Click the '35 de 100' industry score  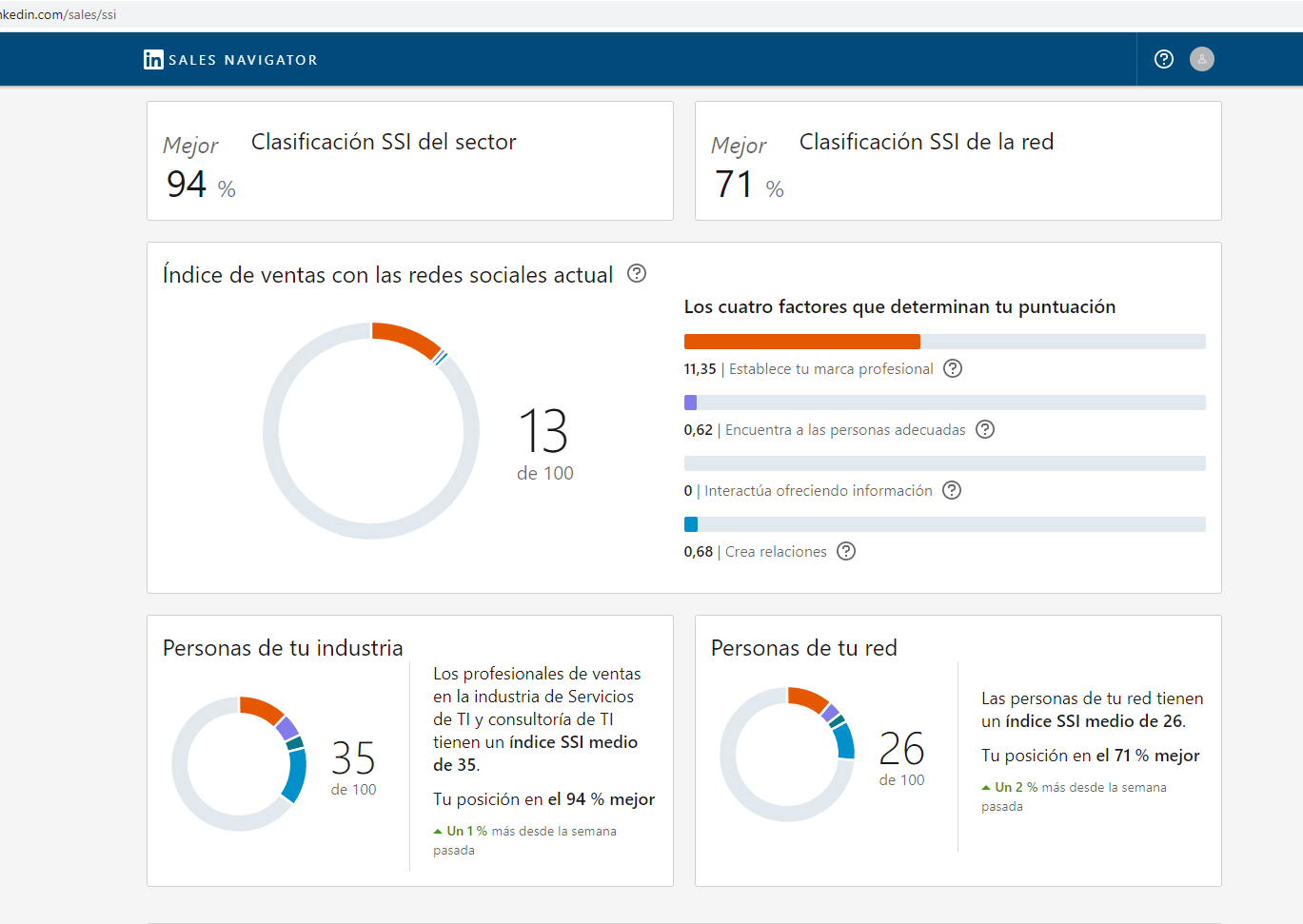pyautogui.click(x=353, y=767)
